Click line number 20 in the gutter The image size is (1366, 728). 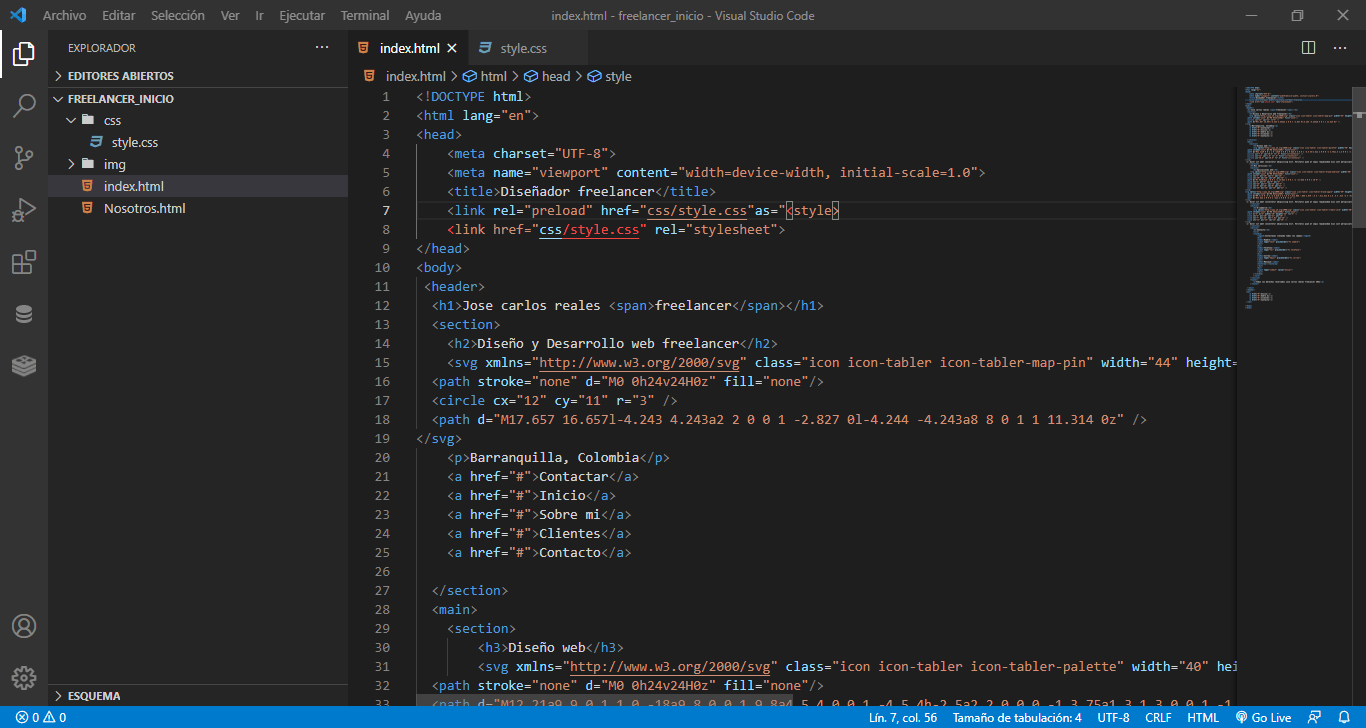[382, 457]
